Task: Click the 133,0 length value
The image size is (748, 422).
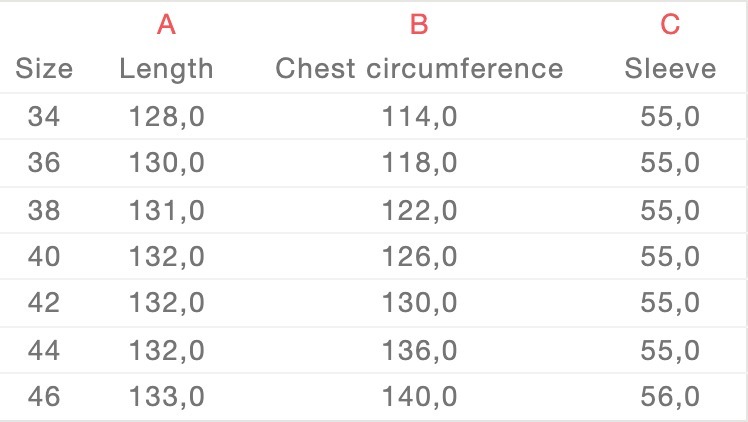Action: coord(166,397)
